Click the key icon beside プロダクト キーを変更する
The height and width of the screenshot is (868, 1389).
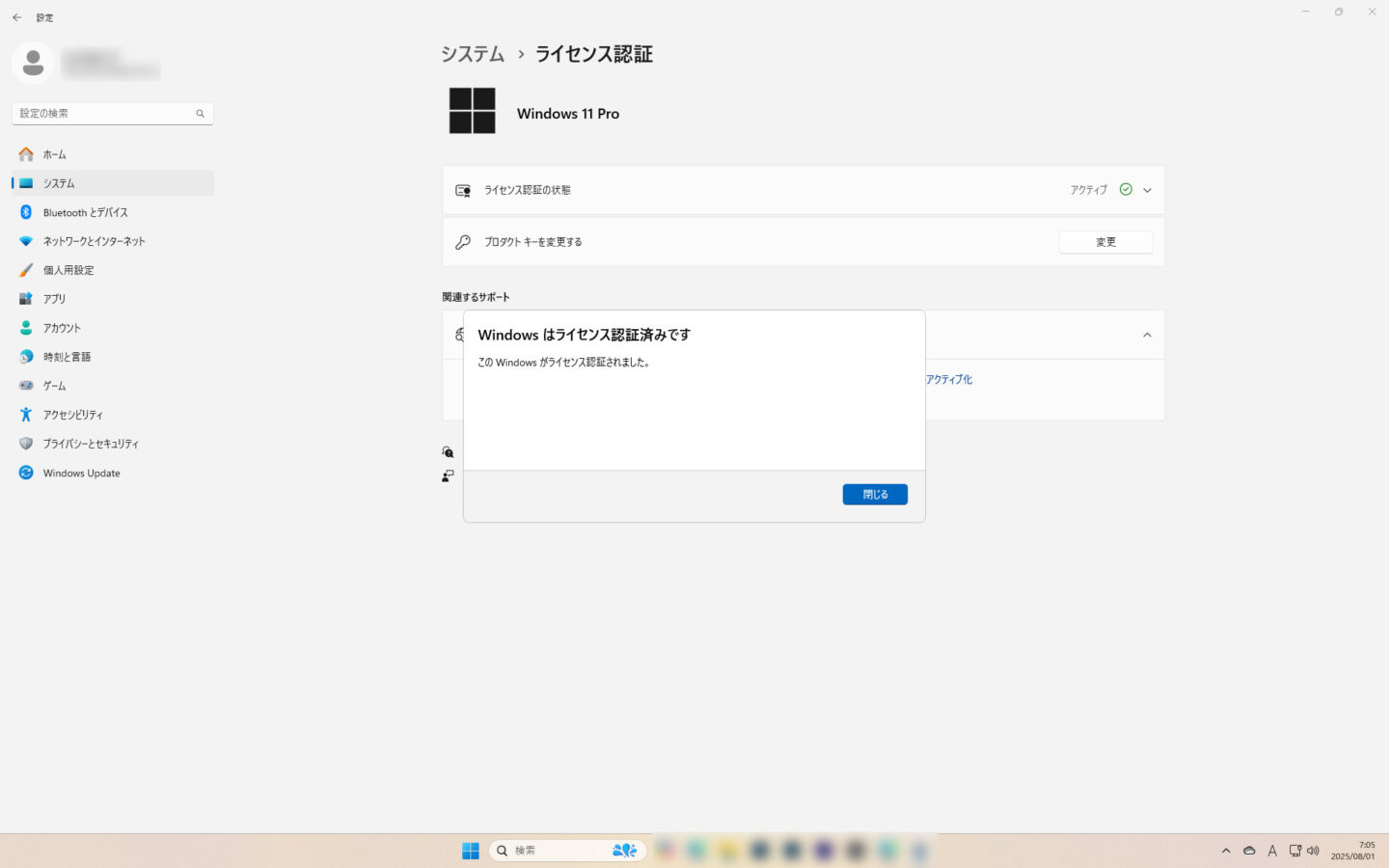463,242
